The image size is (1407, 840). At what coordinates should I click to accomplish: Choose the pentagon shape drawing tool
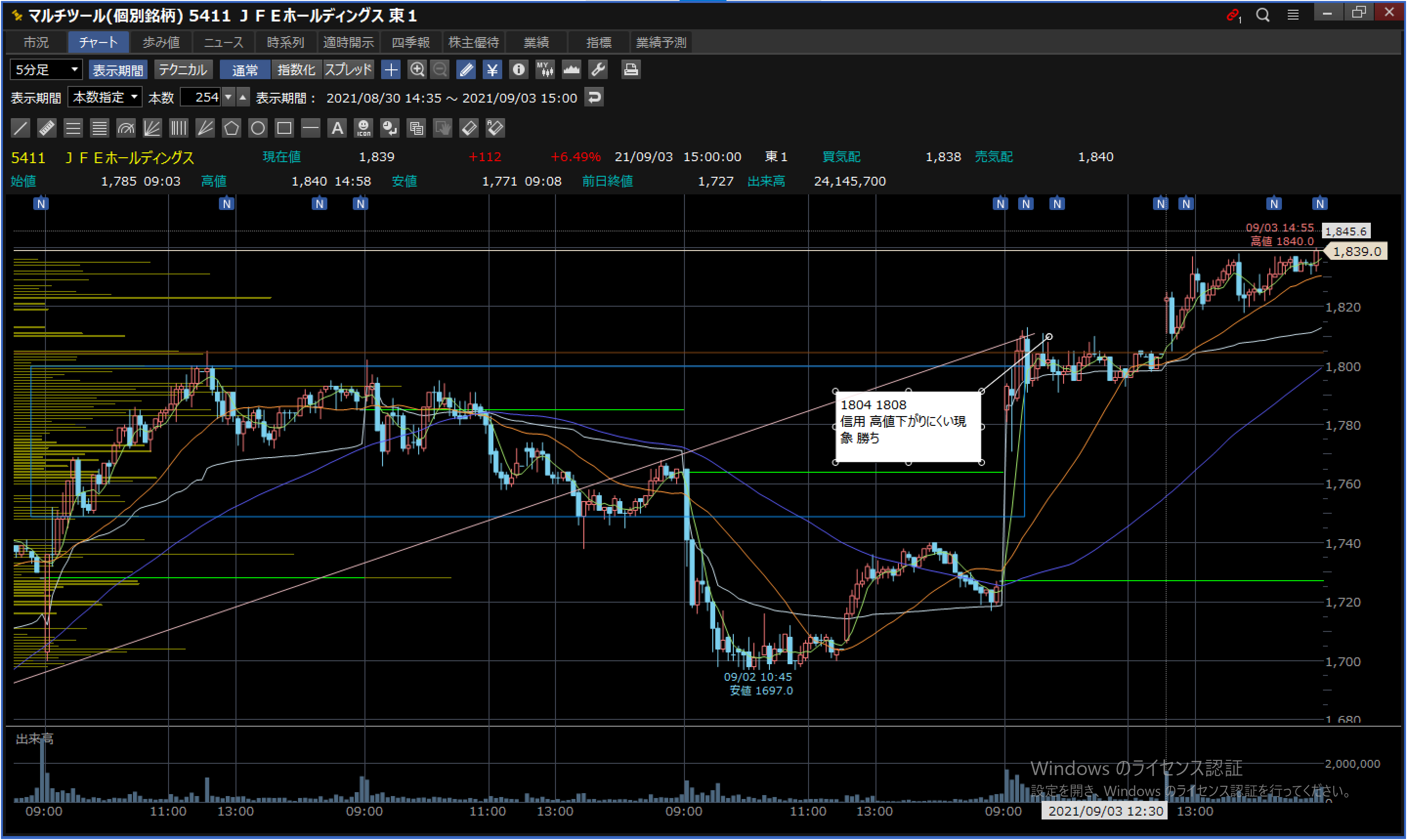point(231,128)
